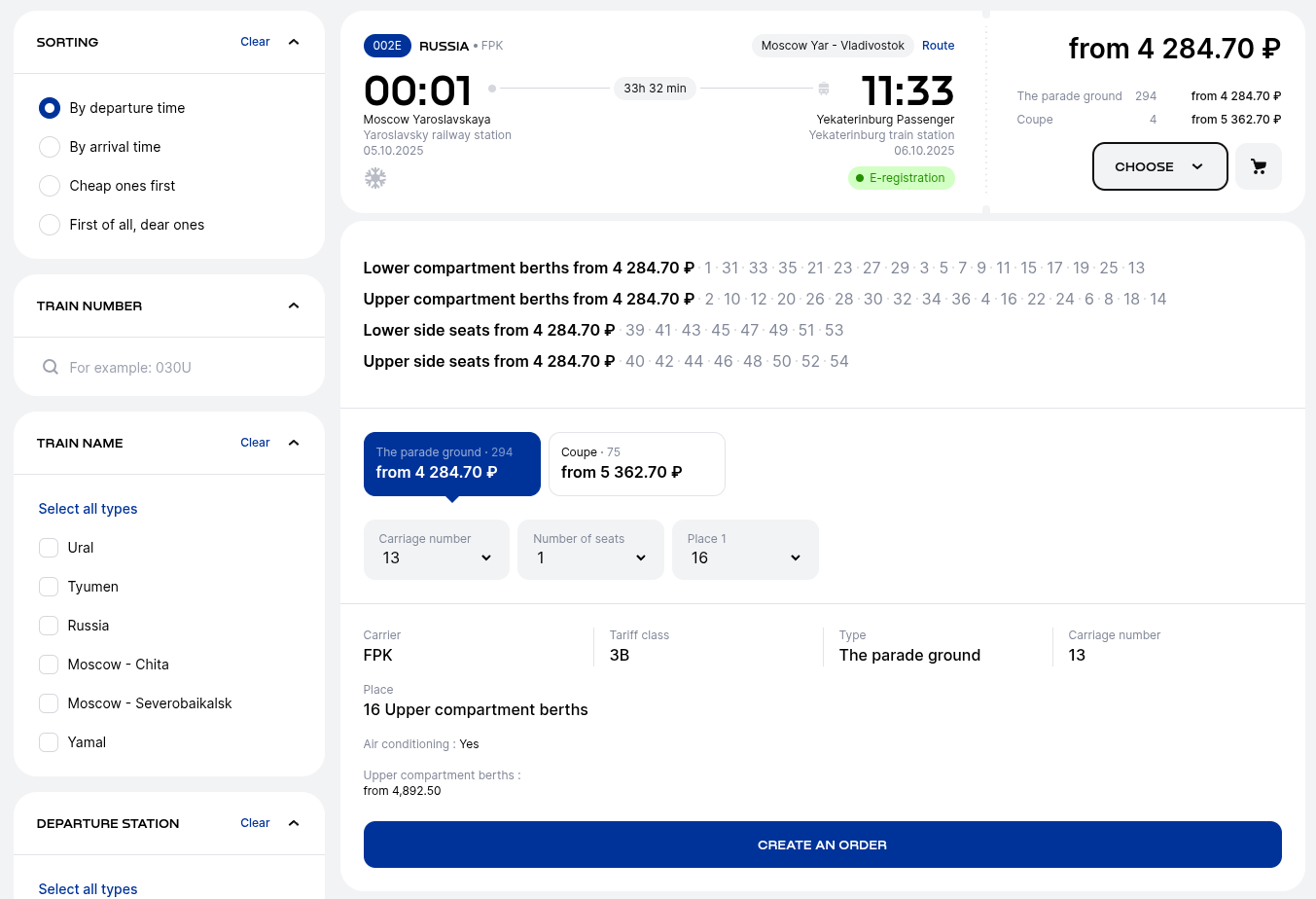
Task: Check the Ural train name checkbox
Action: click(49, 548)
